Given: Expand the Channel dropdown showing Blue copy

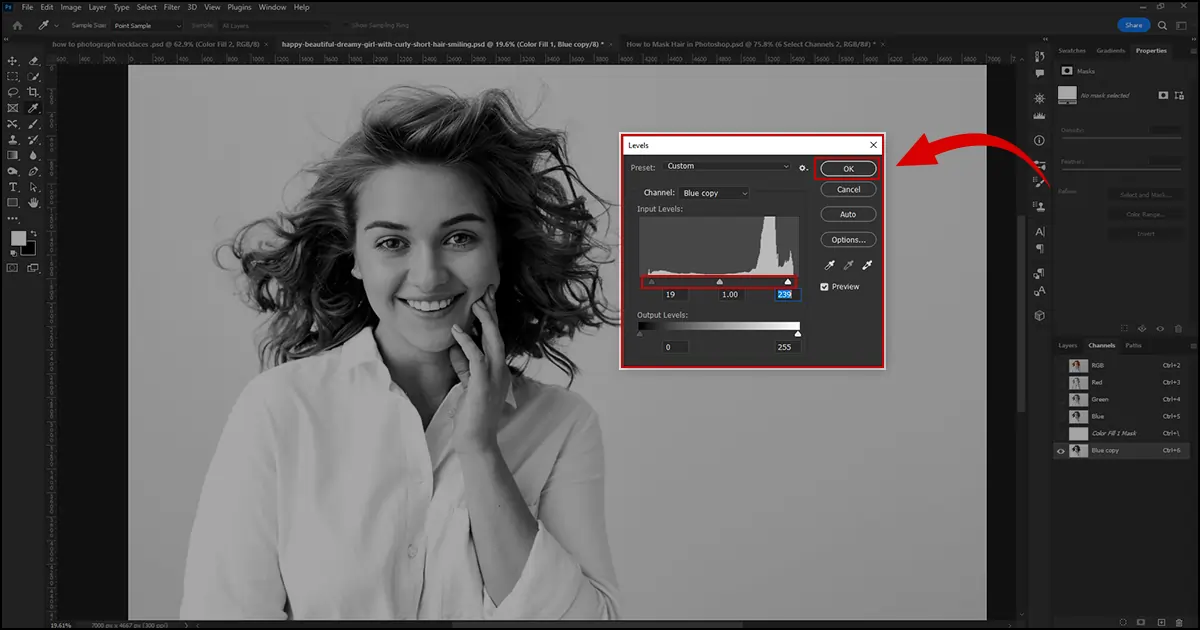Looking at the screenshot, I should coord(714,193).
